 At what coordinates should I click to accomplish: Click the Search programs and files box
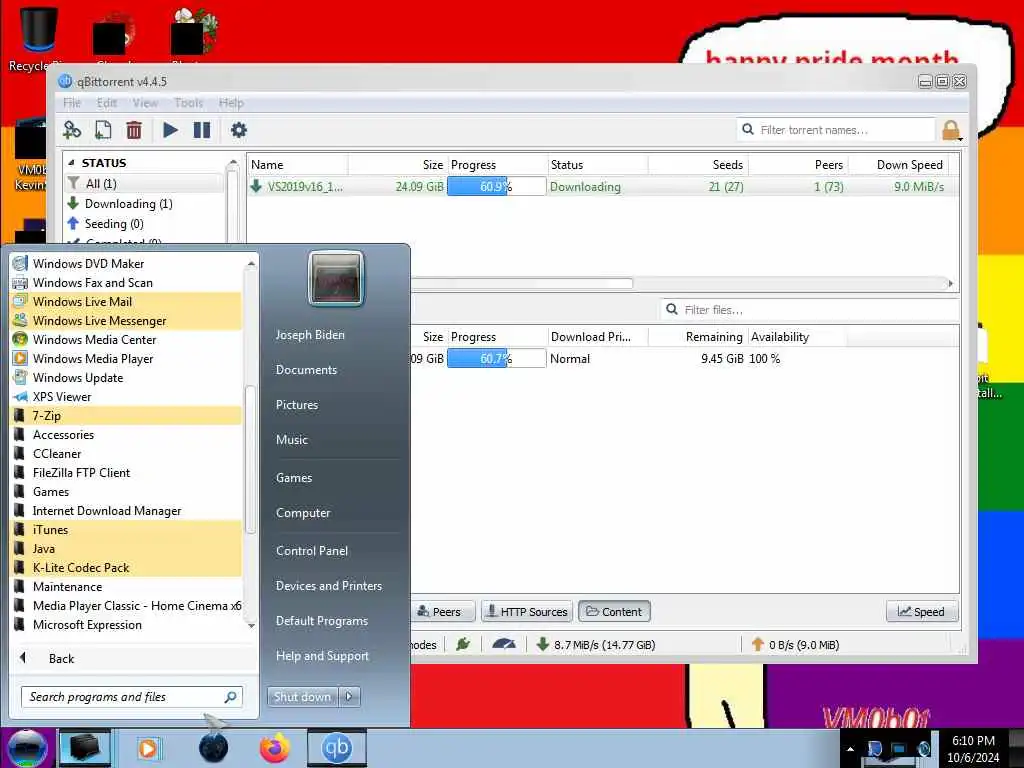tap(131, 697)
